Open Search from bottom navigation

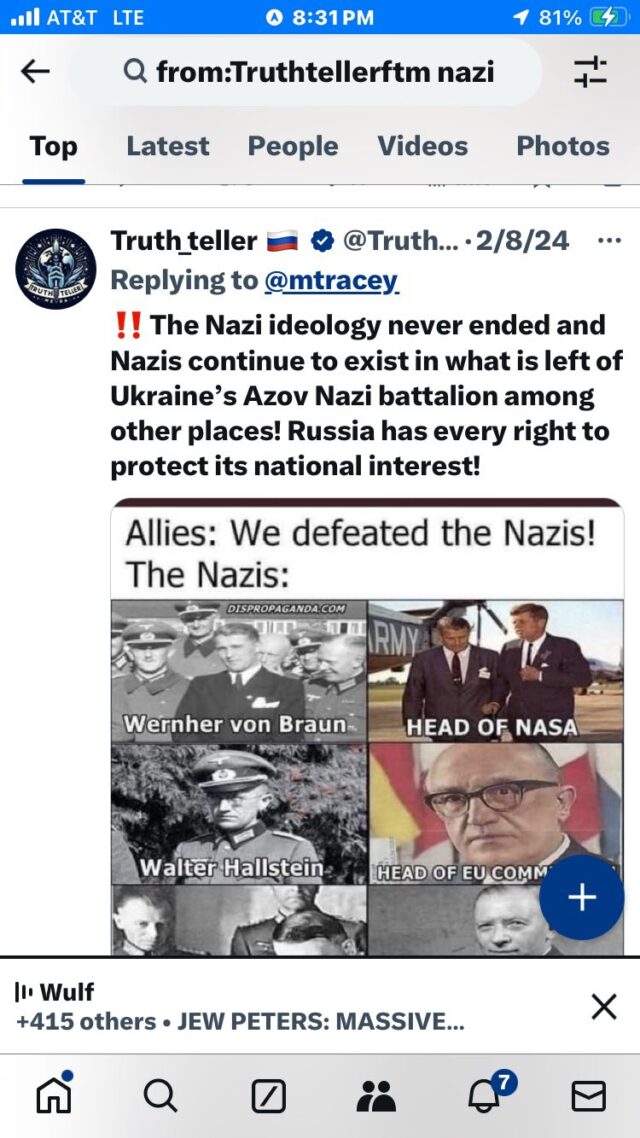[x=160, y=1096]
